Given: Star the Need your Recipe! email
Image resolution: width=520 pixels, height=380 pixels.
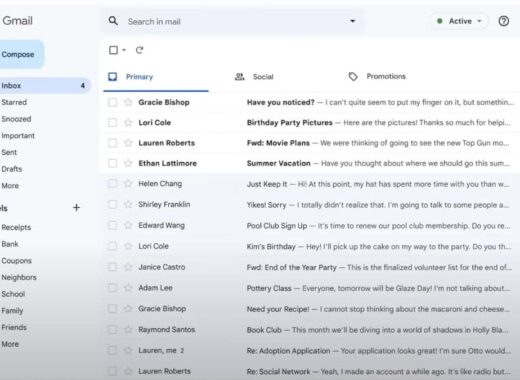Looking at the screenshot, I should click(x=128, y=308).
